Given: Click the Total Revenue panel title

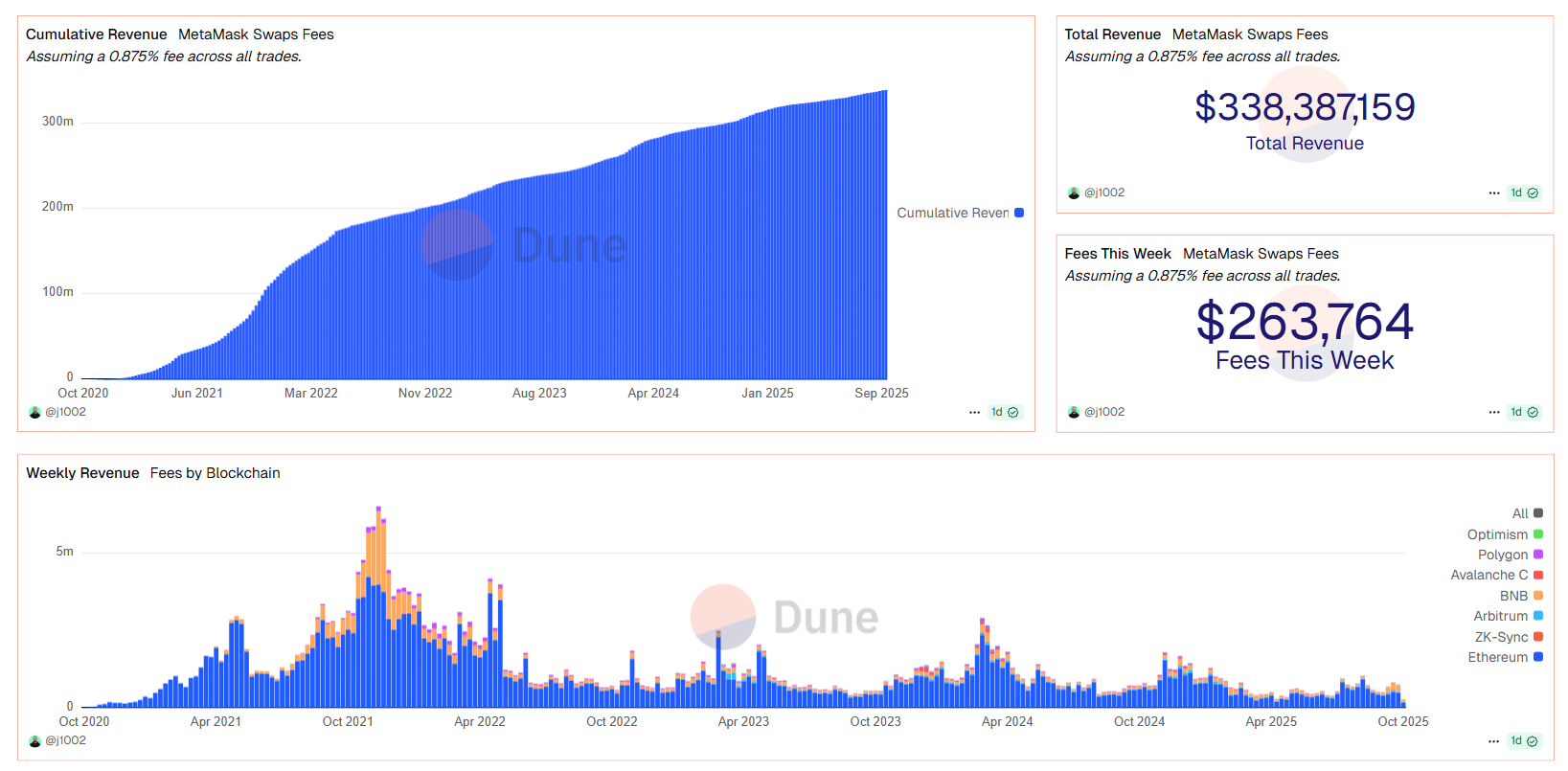Looking at the screenshot, I should pyautogui.click(x=1113, y=34).
